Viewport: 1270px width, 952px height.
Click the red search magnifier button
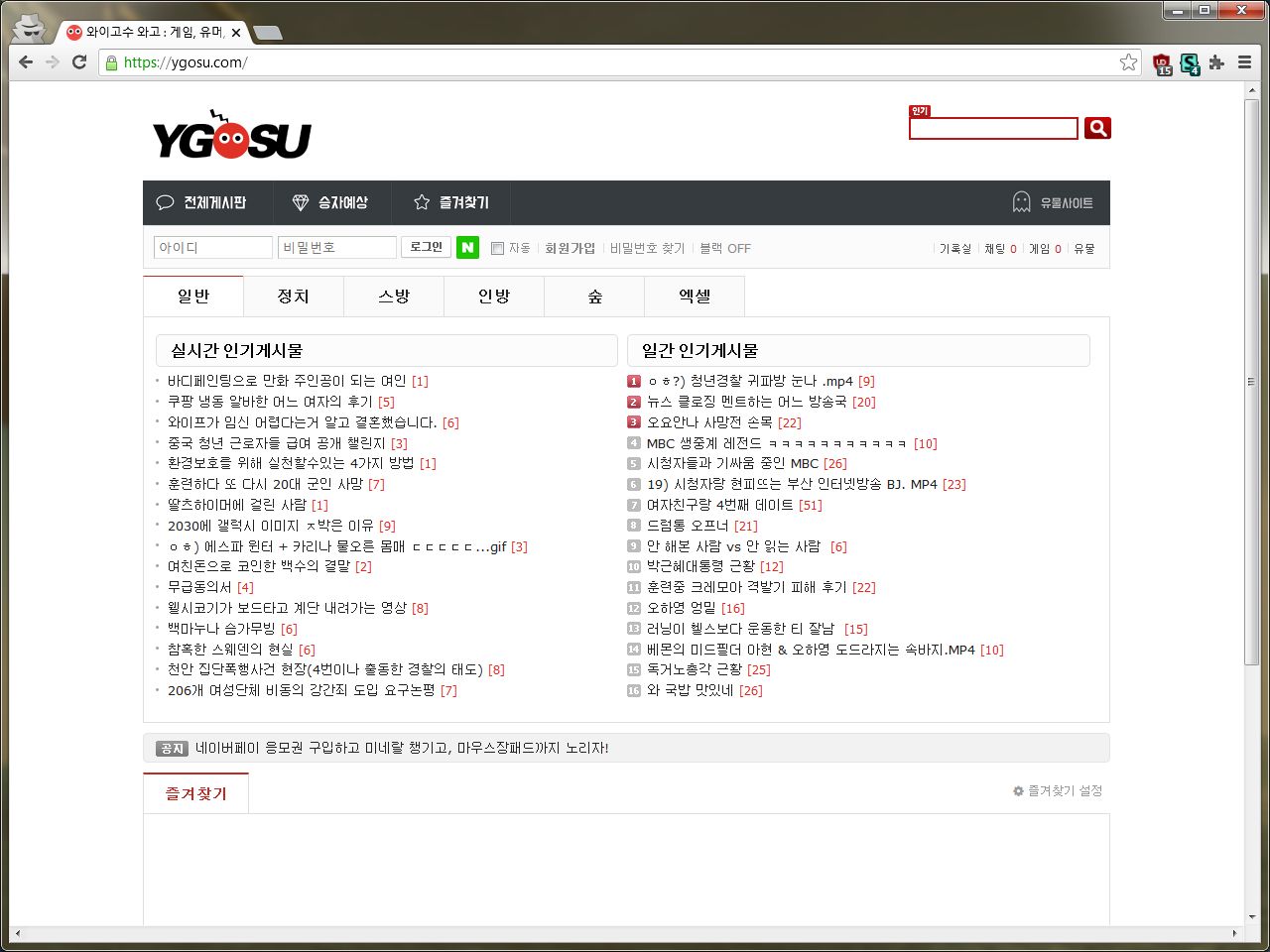tap(1097, 128)
